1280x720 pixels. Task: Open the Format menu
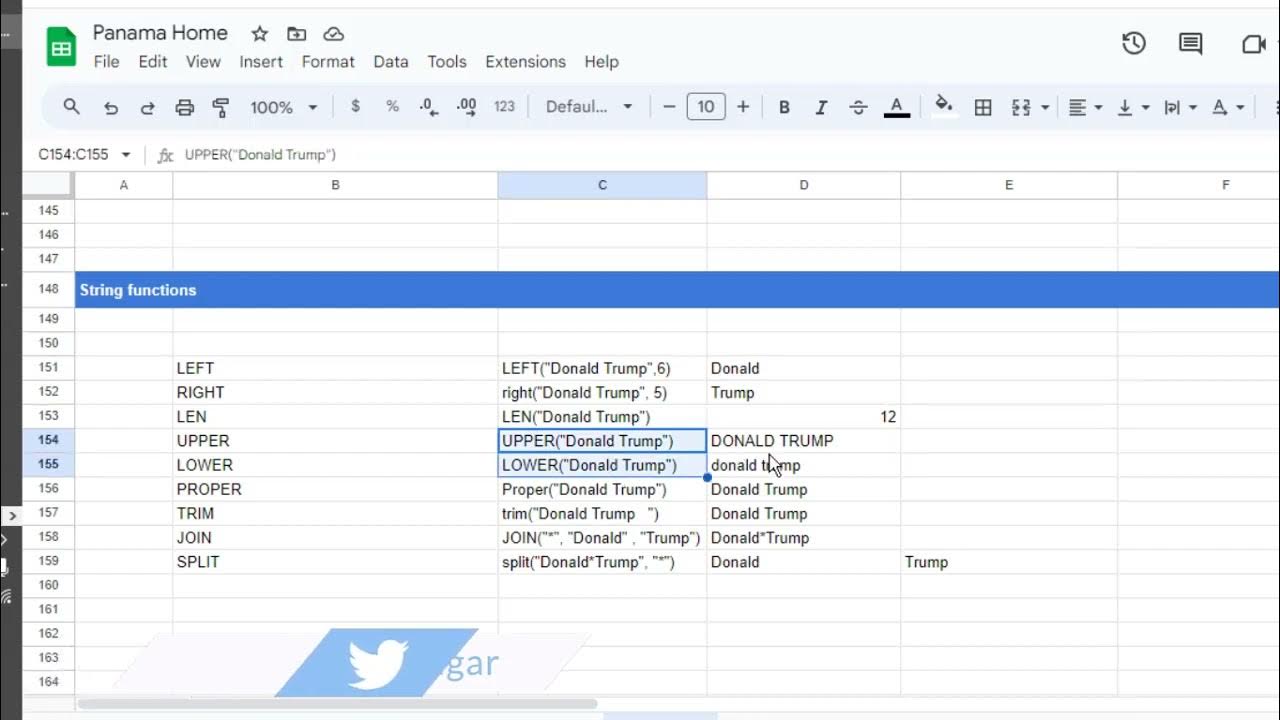(x=328, y=62)
